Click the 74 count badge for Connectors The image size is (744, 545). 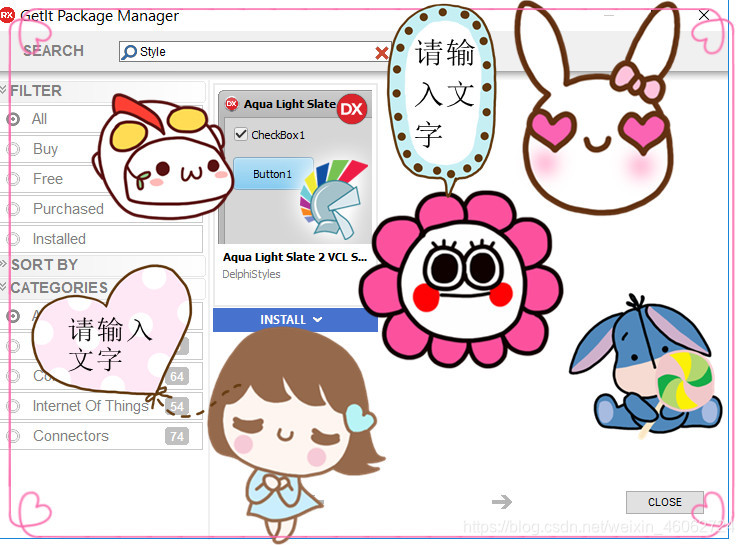(177, 436)
